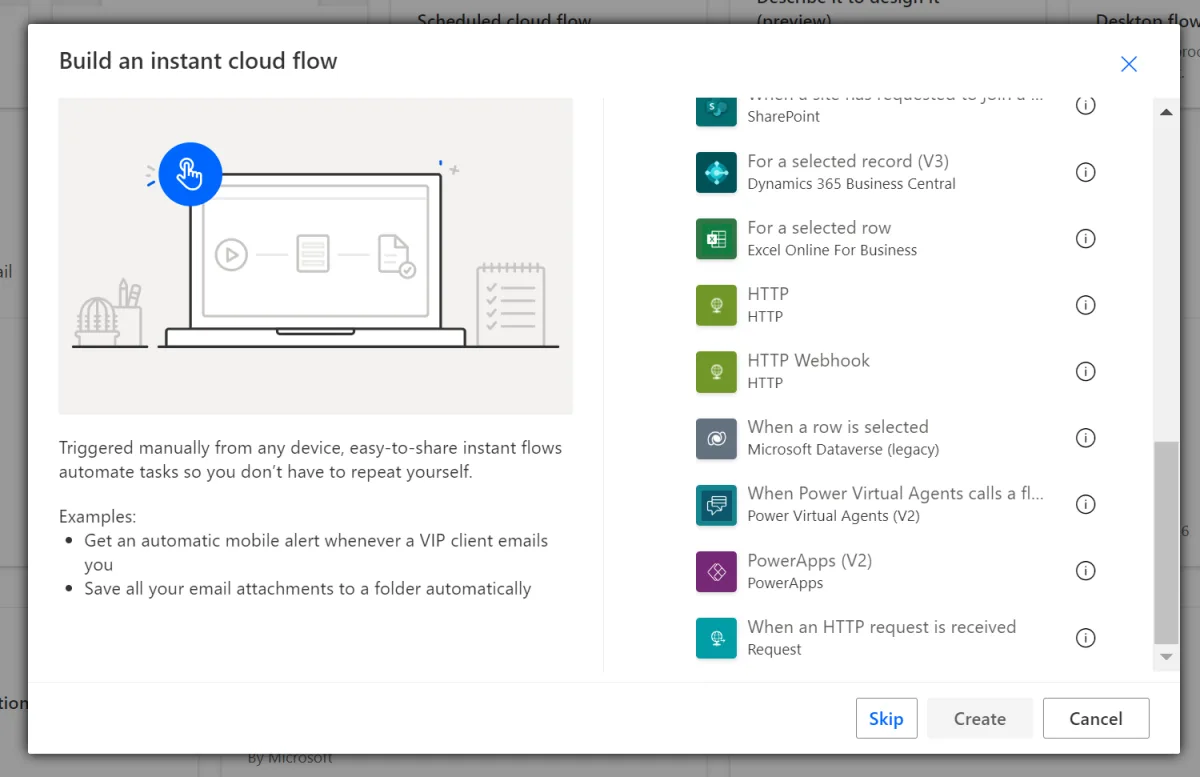Open info icon beside the HTTP trigger
Screen dimensions: 1200x777
1085,305
